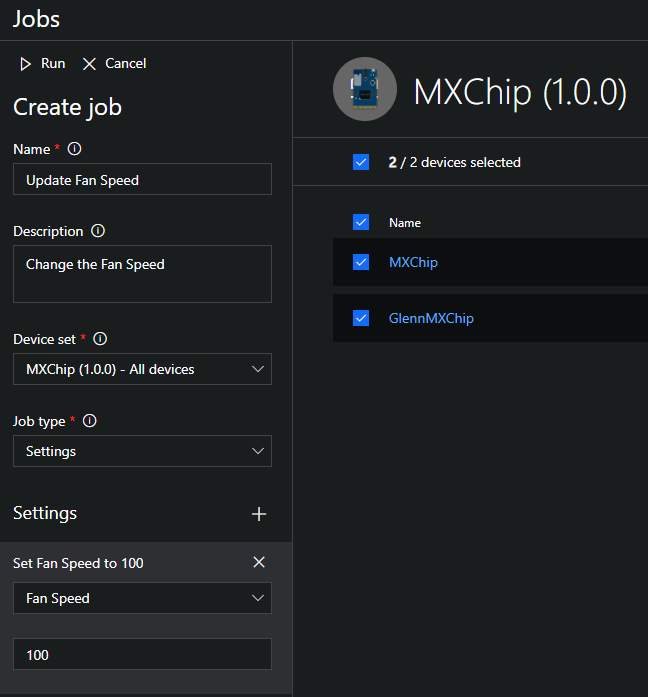This screenshot has width=648, height=697.
Task: Expand the Fan Speed setting dropdown
Action: click(x=142, y=598)
